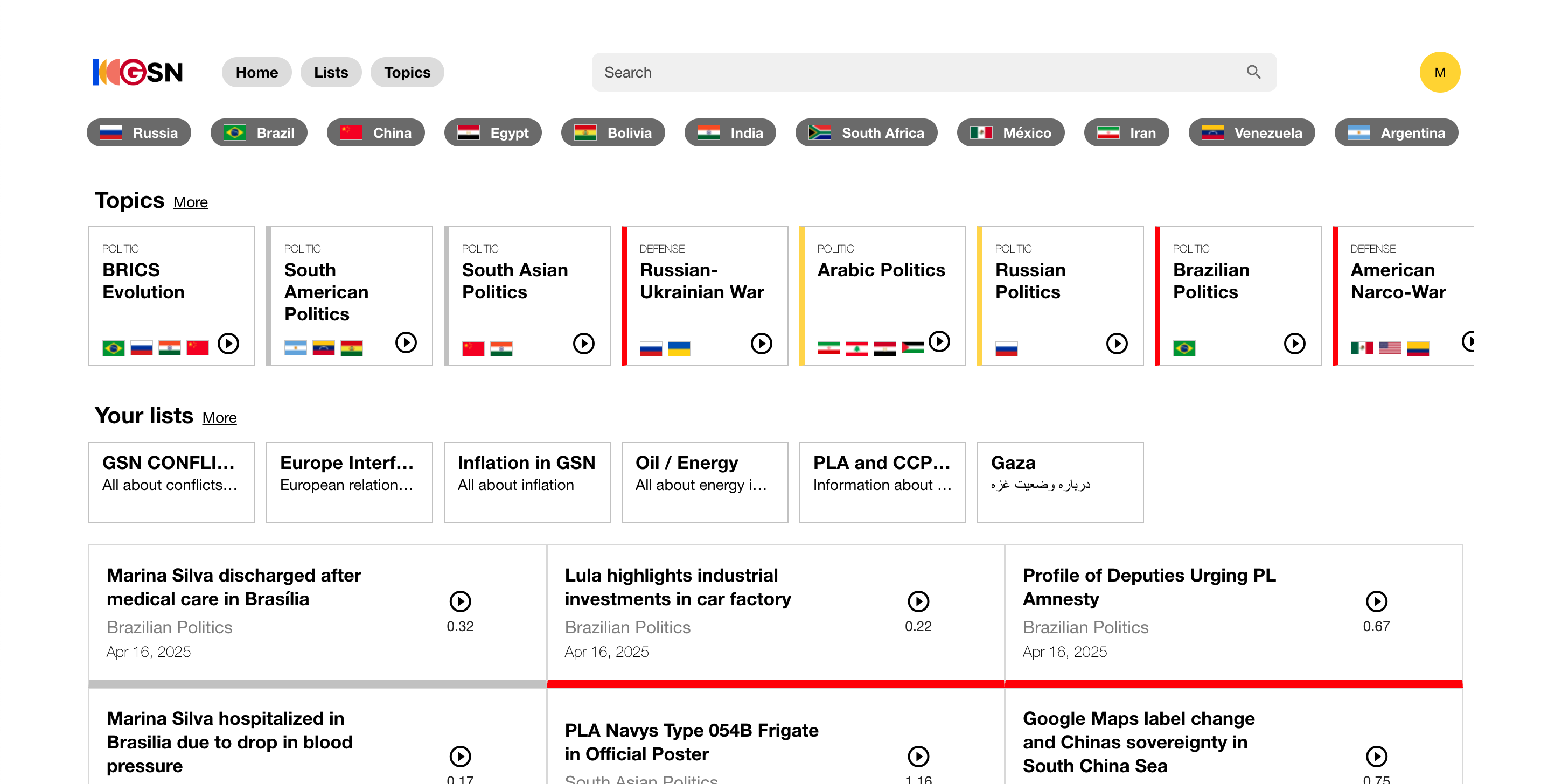Play Lula industrial investments article audio

[x=918, y=601]
